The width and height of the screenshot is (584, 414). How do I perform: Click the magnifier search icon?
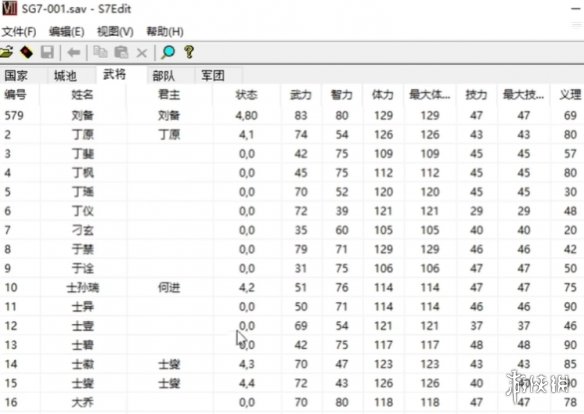pos(168,52)
